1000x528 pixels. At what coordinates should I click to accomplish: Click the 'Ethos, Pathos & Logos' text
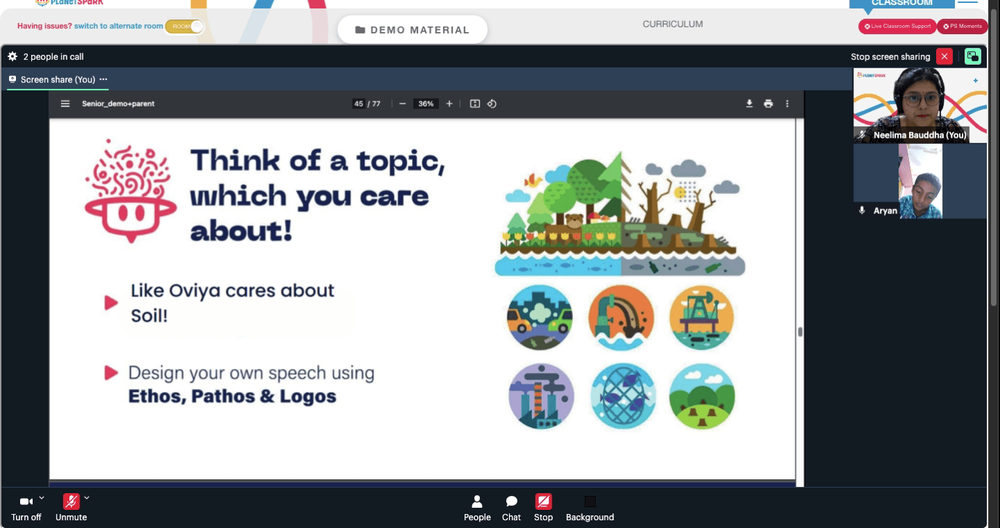click(232, 396)
